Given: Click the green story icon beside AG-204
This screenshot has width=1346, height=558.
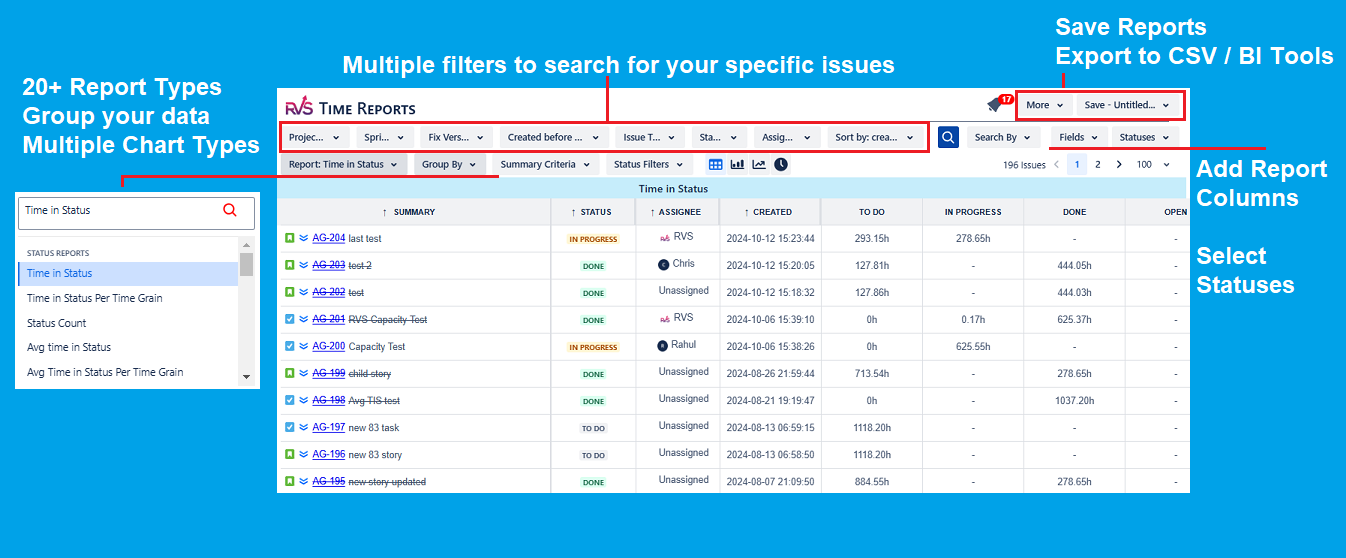Looking at the screenshot, I should click(x=289, y=238).
